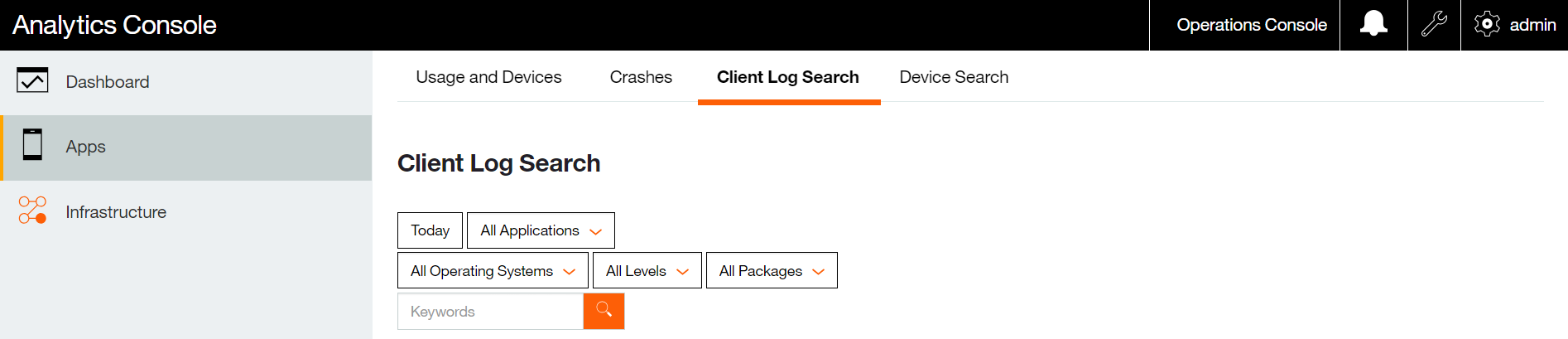Click the Analytics Console title
The height and width of the screenshot is (339, 1568).
click(x=114, y=25)
